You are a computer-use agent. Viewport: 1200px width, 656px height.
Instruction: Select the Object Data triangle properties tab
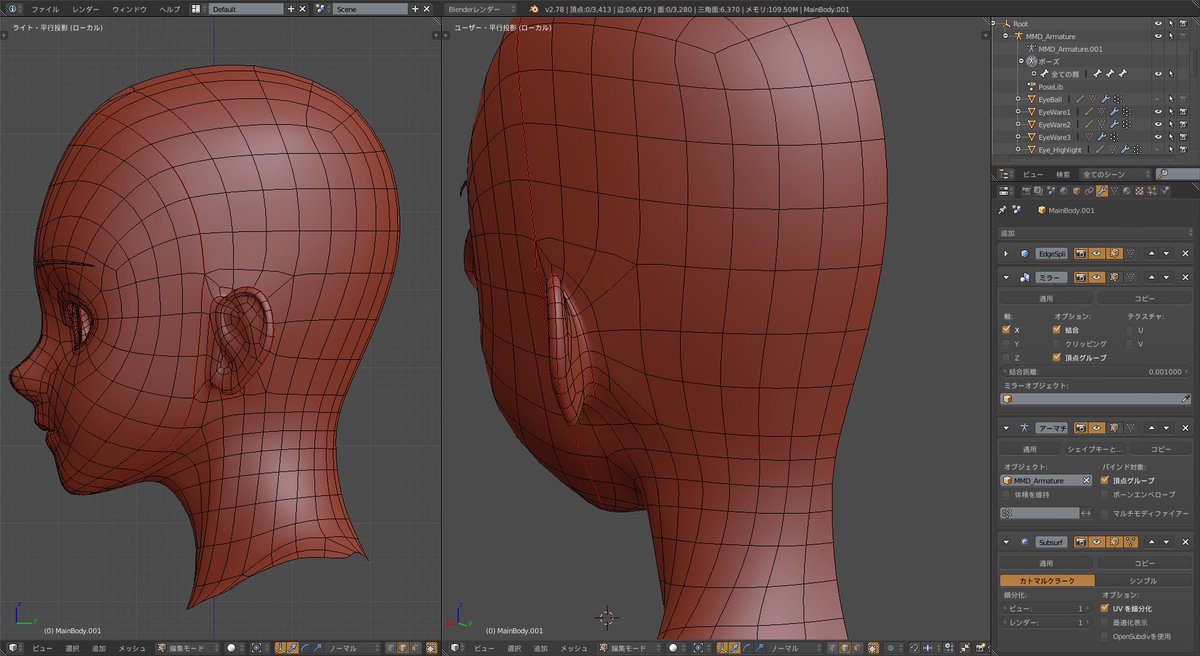coord(1114,190)
